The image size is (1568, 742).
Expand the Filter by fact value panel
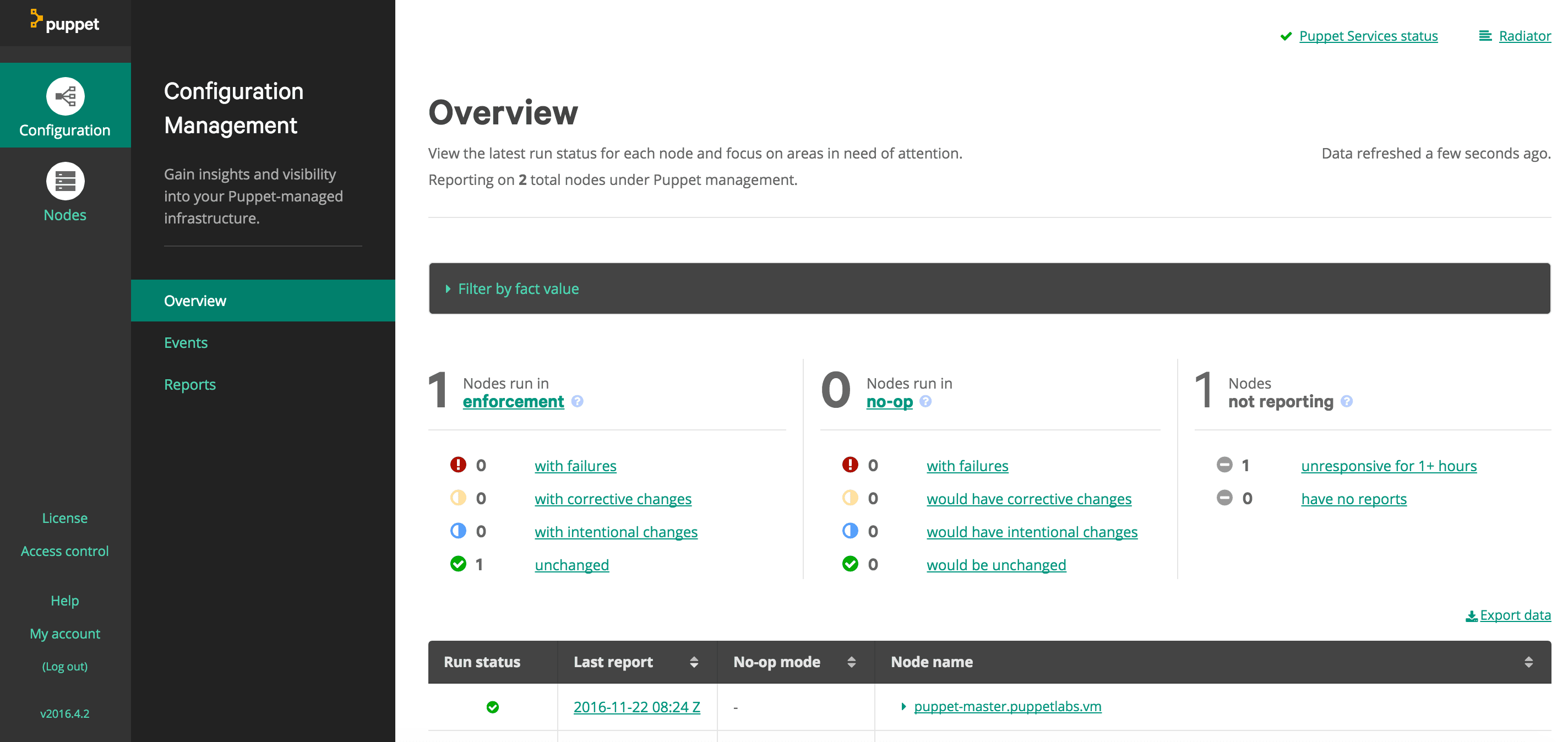click(518, 288)
